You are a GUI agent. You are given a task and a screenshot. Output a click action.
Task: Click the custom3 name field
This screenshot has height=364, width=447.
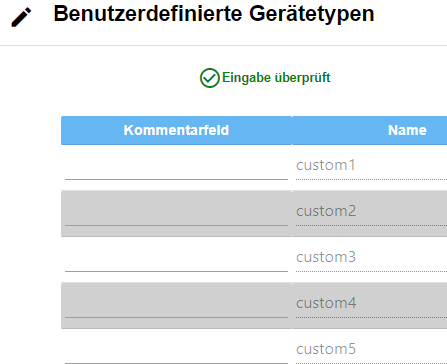(x=371, y=258)
